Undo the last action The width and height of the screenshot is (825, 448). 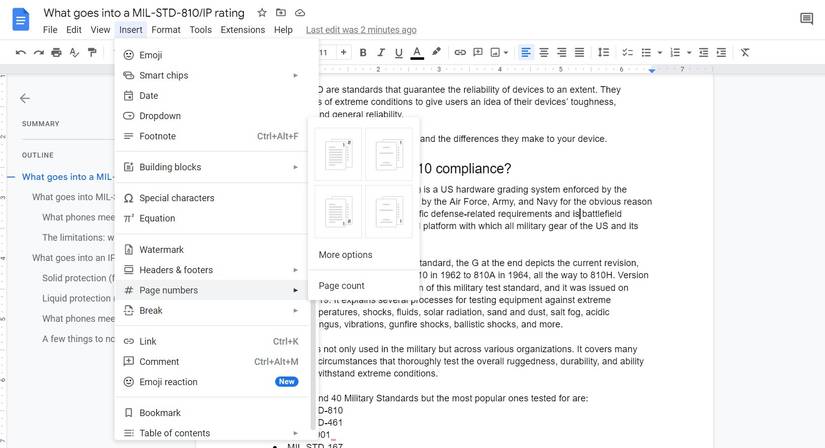(21, 53)
